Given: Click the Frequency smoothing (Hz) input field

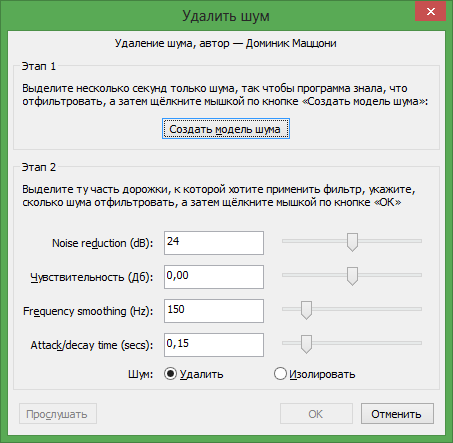Looking at the screenshot, I should [214, 311].
